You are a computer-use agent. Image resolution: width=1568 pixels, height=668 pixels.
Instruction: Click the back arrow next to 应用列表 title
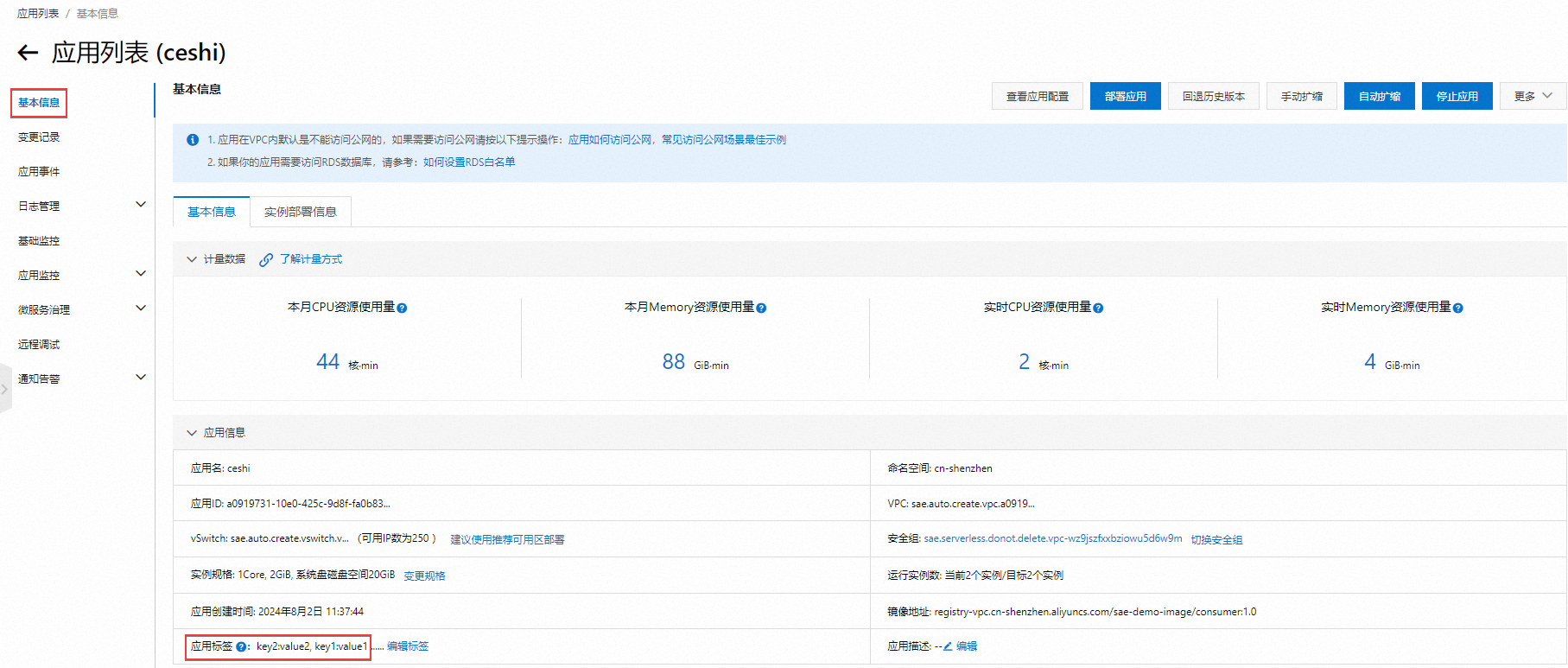pos(28,53)
